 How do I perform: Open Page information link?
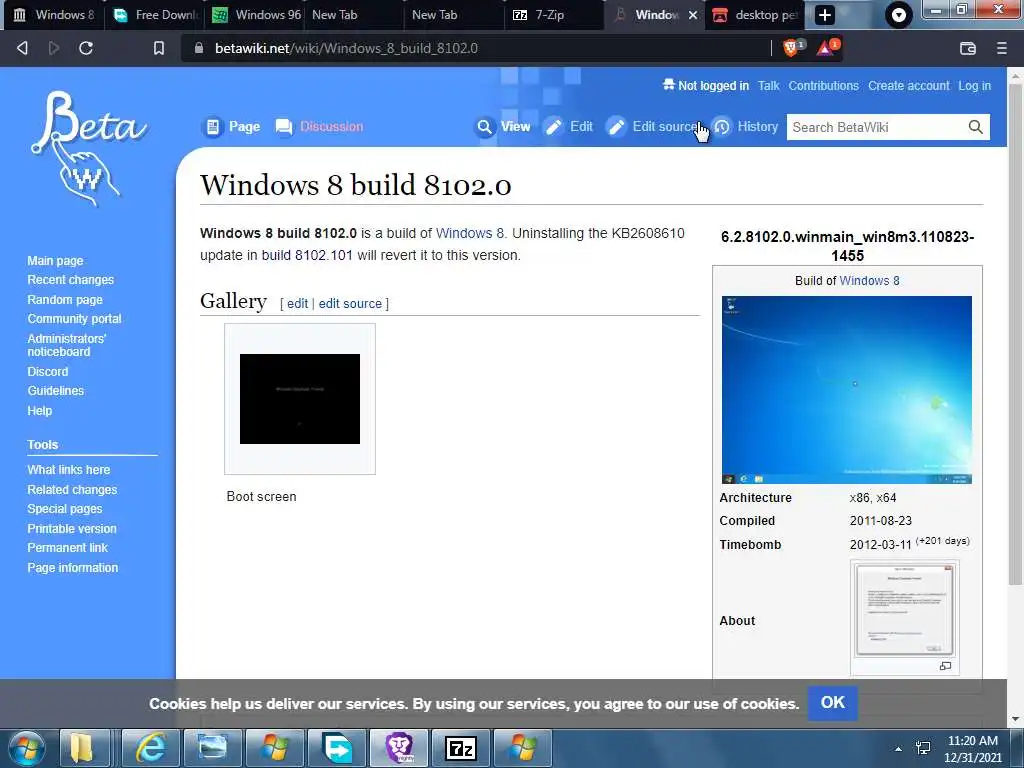tap(72, 568)
